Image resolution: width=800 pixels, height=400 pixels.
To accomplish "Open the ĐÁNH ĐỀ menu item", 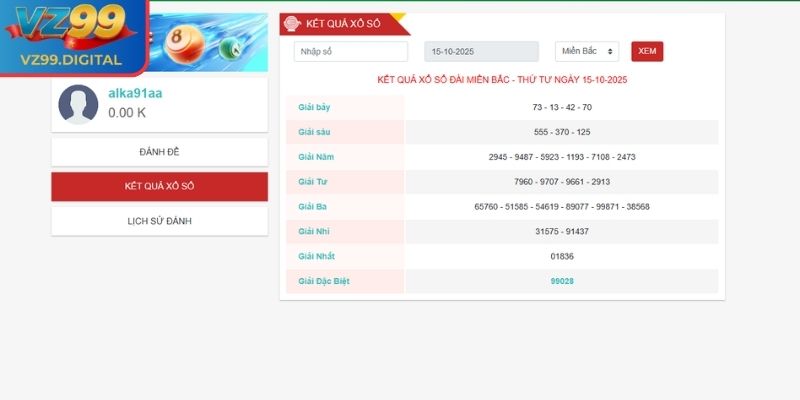I will click(160, 152).
